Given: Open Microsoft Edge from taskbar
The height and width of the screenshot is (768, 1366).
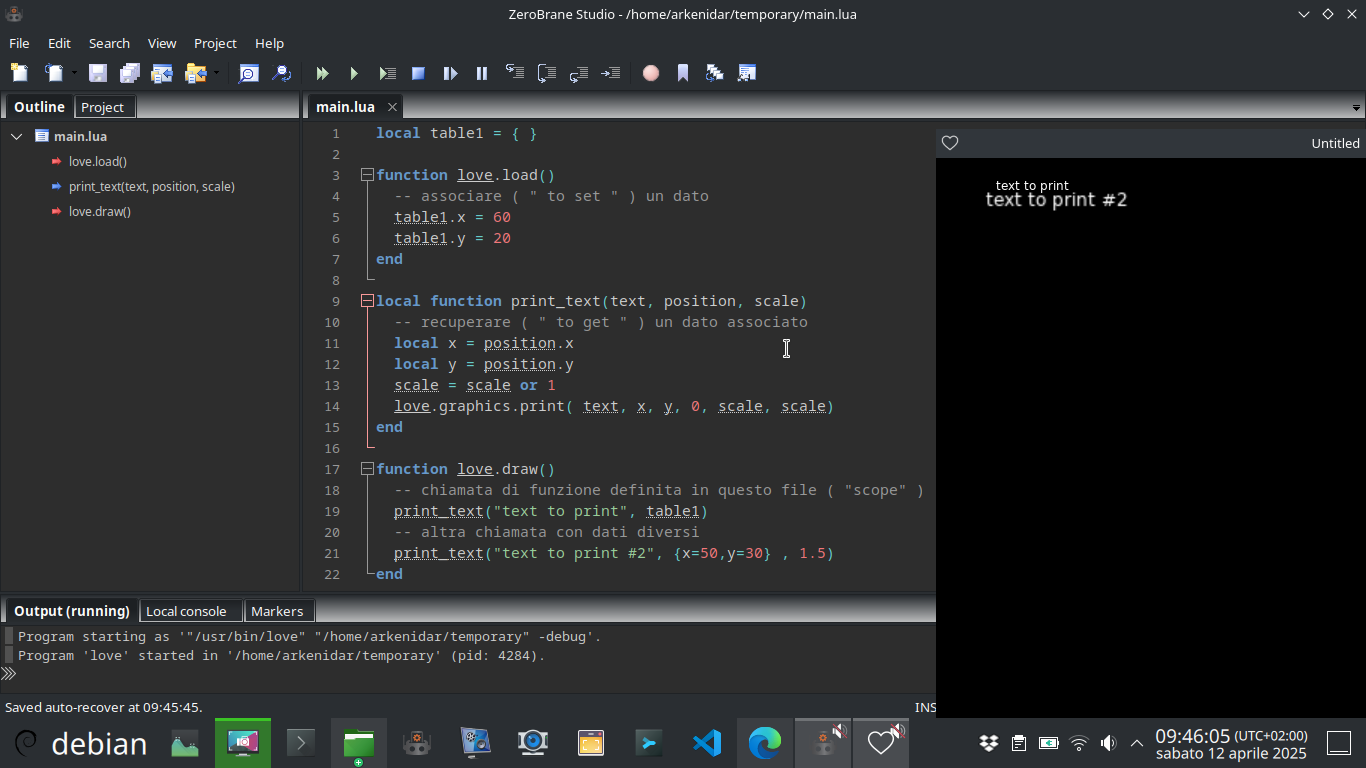Looking at the screenshot, I should tap(765, 743).
